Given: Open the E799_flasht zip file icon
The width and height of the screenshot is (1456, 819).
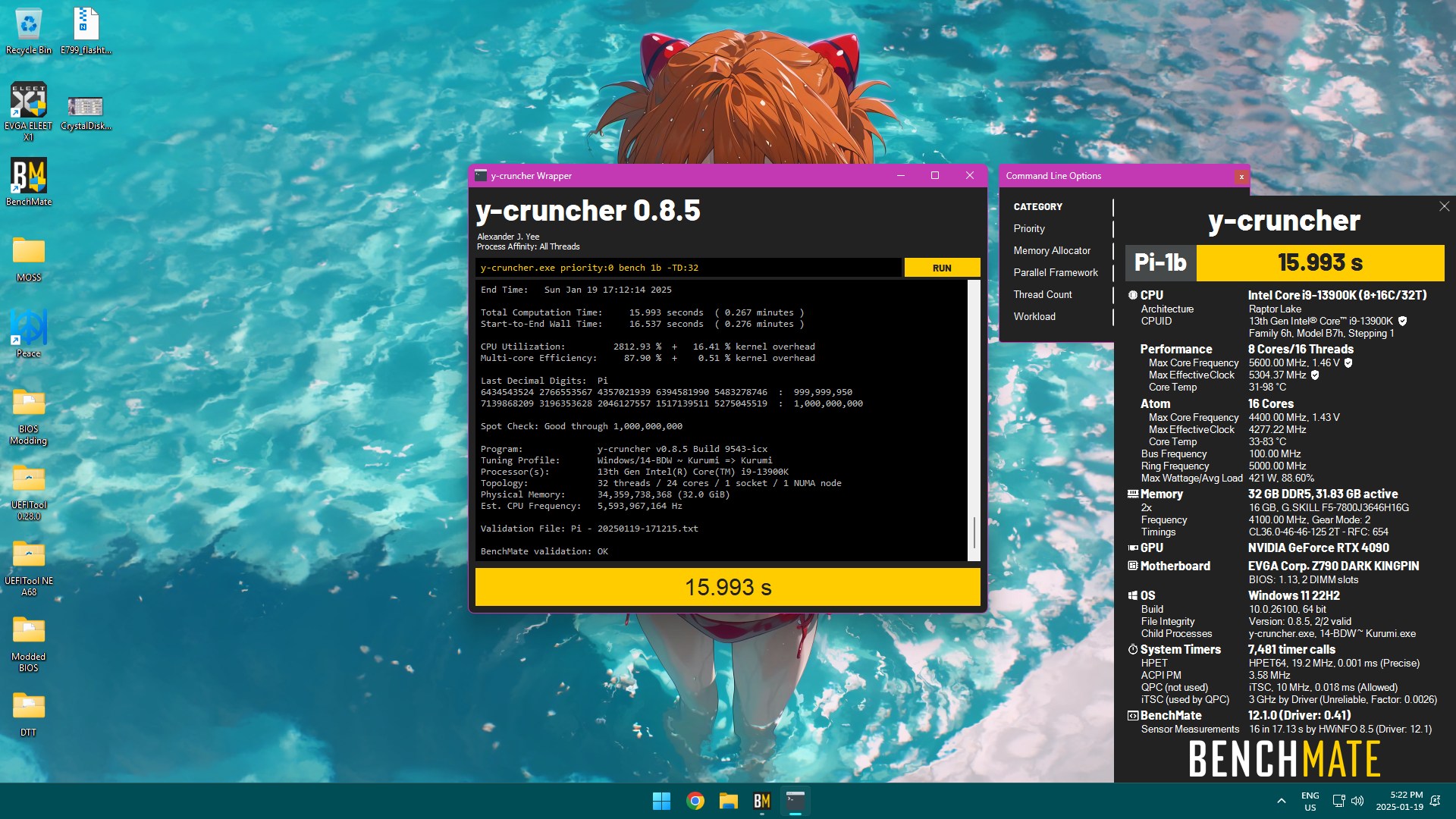Looking at the screenshot, I should 86,32.
